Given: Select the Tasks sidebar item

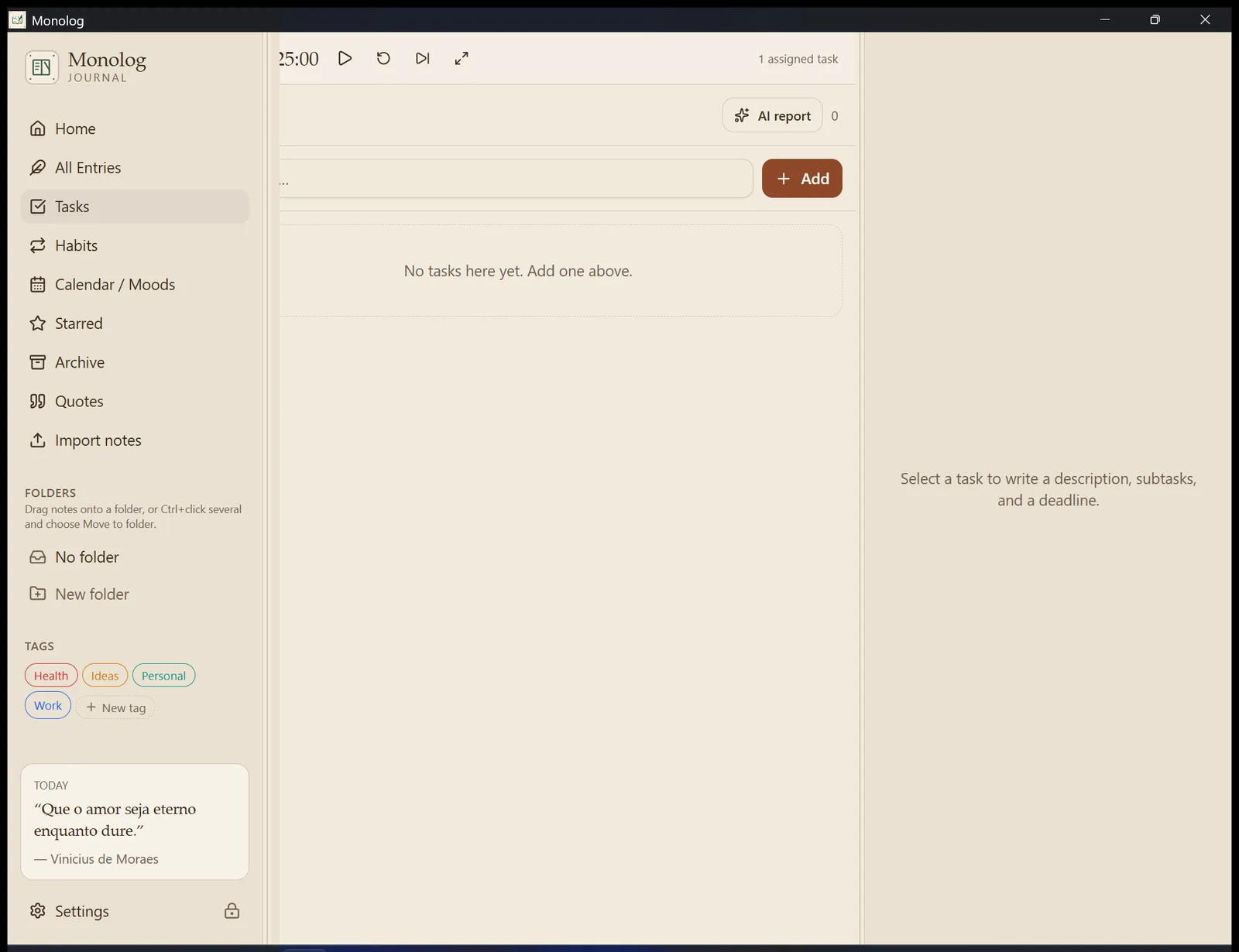Looking at the screenshot, I should [135, 207].
